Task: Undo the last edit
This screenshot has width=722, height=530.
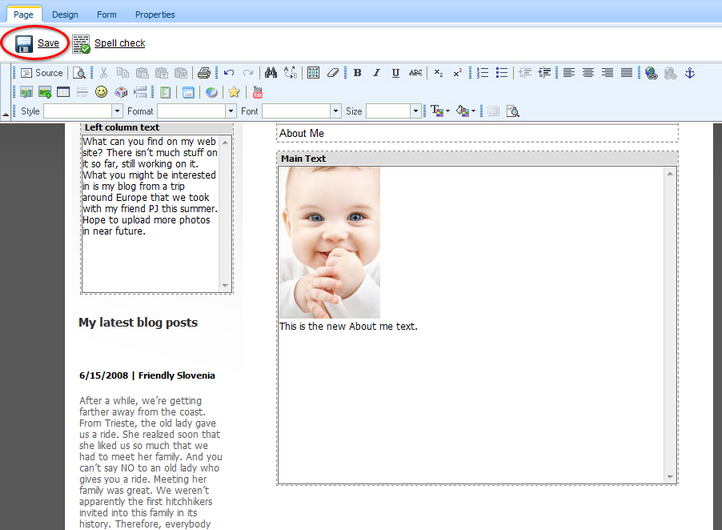Action: 229,73
